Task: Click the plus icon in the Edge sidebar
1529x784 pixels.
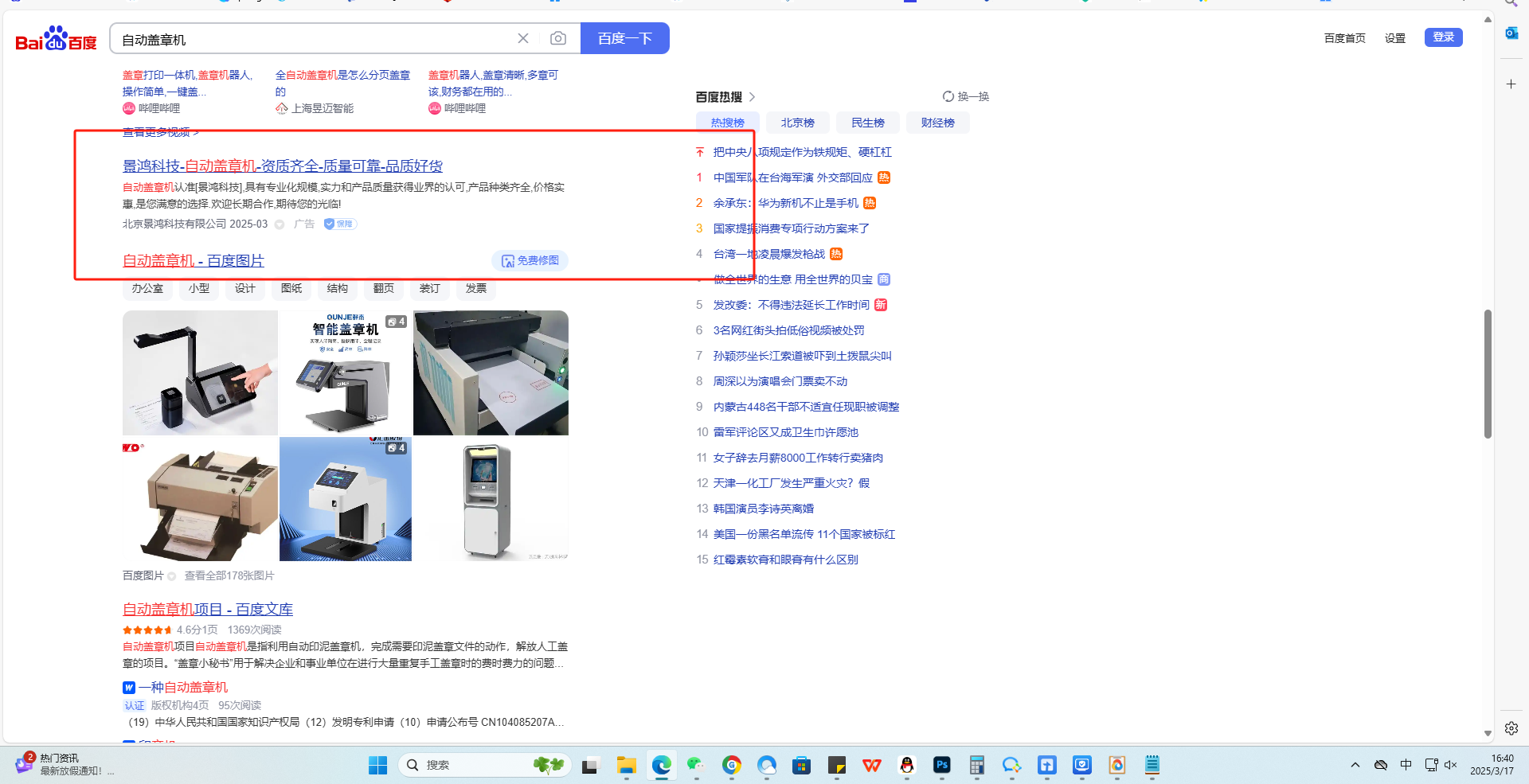Action: (1511, 84)
